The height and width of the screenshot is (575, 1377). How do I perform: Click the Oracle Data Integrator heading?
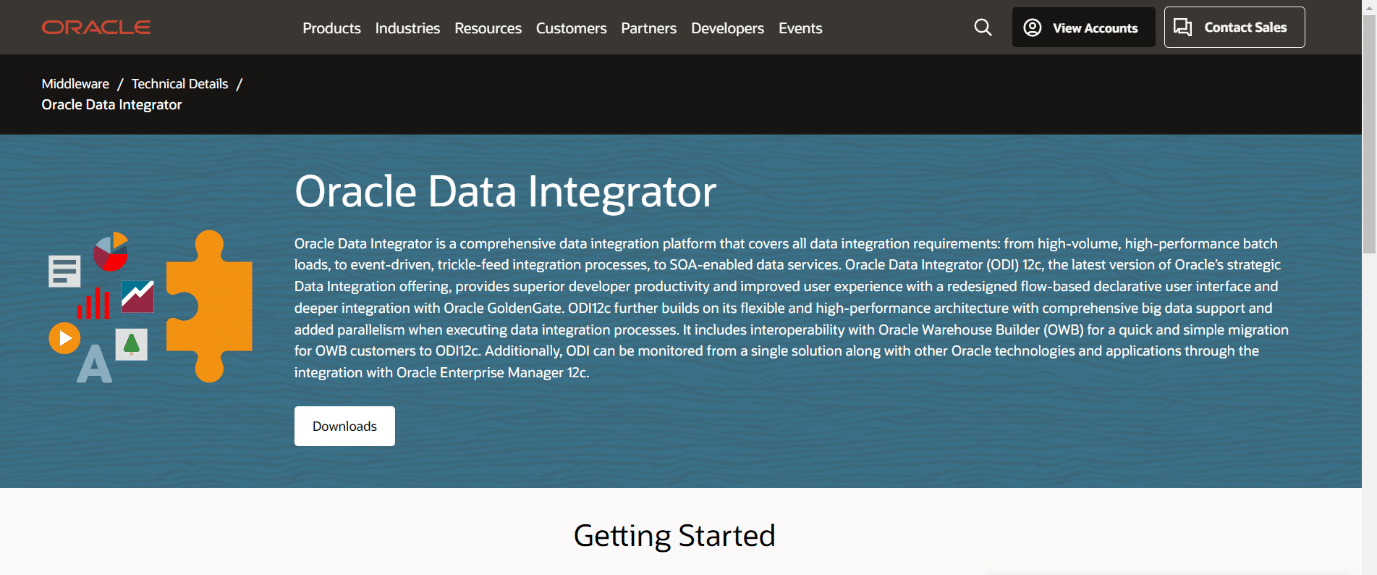click(505, 192)
